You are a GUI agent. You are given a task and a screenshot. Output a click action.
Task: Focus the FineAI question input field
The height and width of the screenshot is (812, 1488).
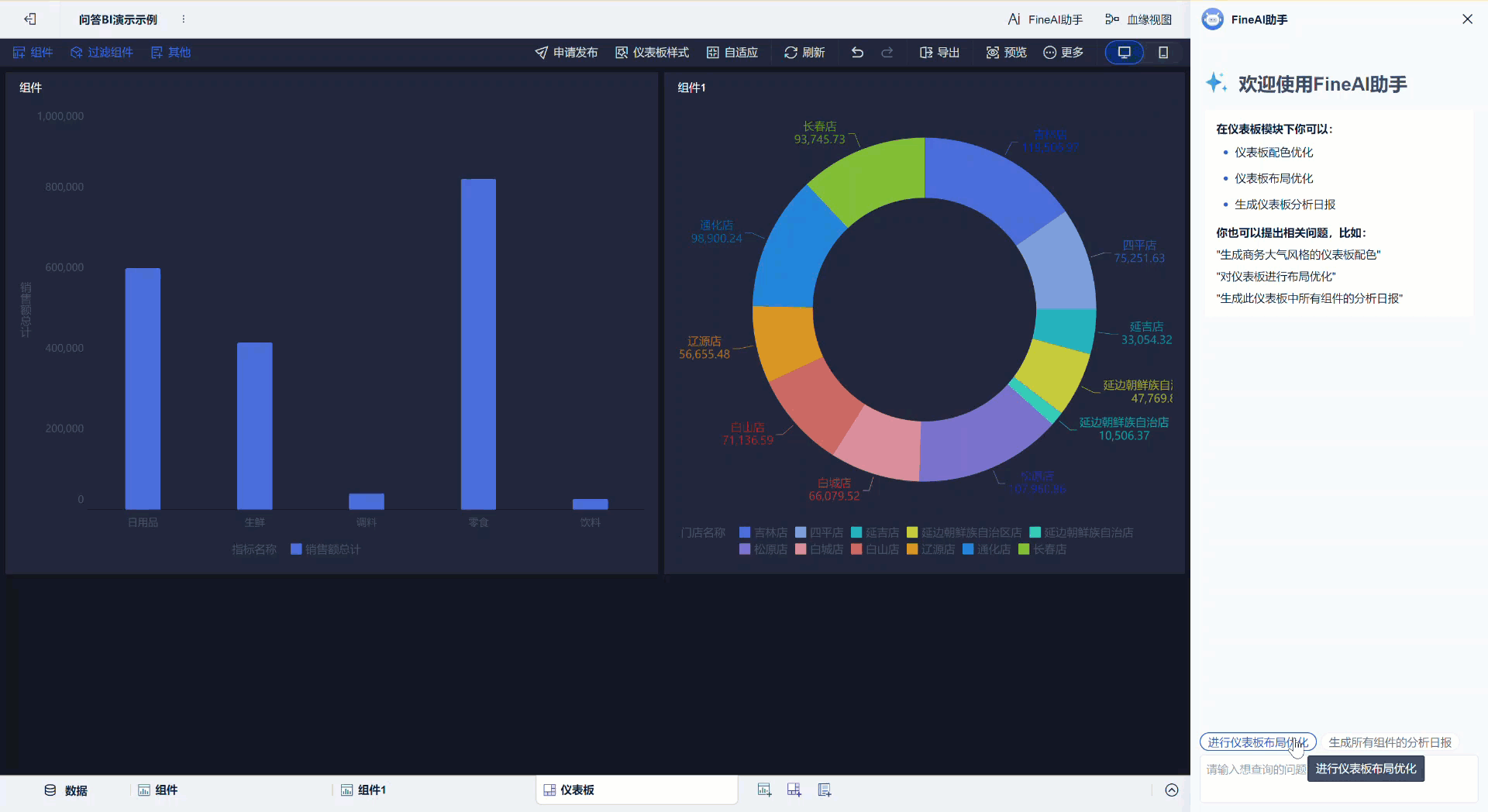[1338, 779]
